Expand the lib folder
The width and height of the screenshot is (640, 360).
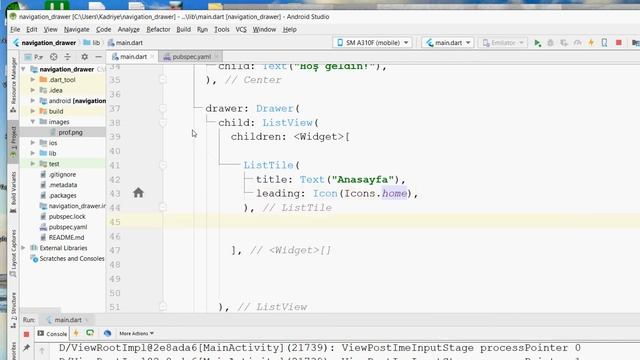pyautogui.click(x=33, y=153)
